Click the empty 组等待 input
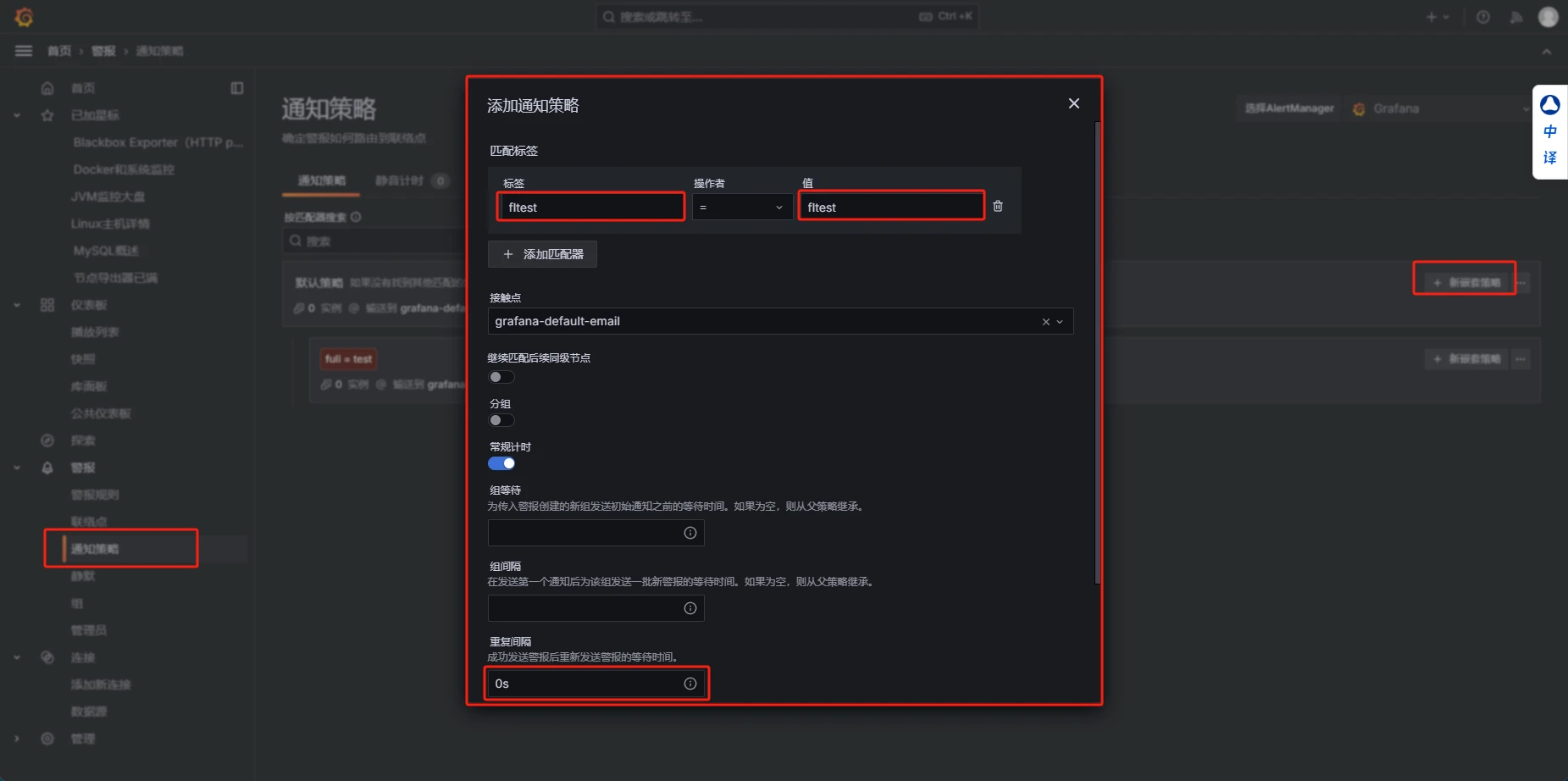 [596, 533]
